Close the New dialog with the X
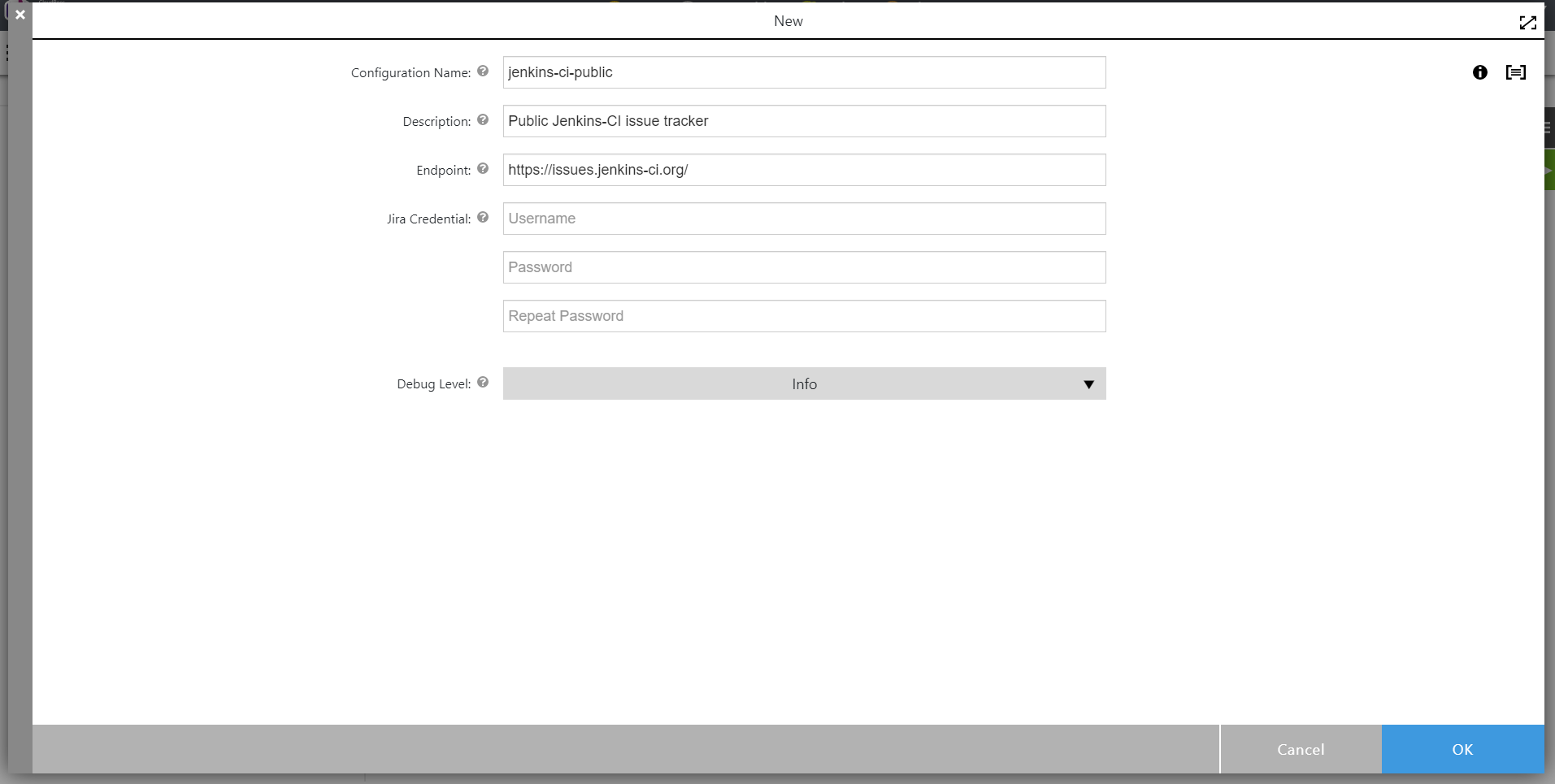1555x784 pixels. tap(20, 15)
